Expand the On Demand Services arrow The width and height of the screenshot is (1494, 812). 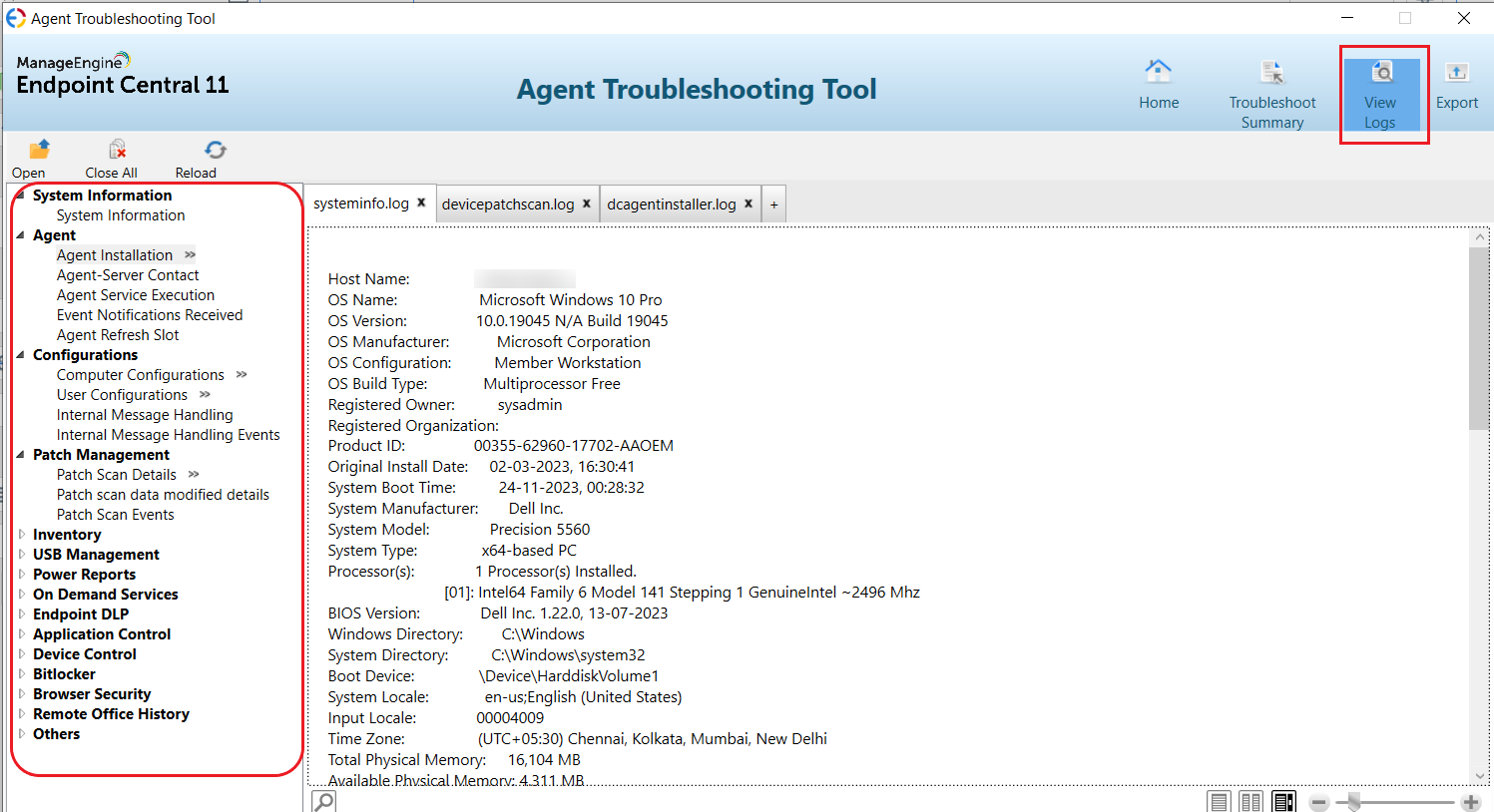click(x=21, y=595)
